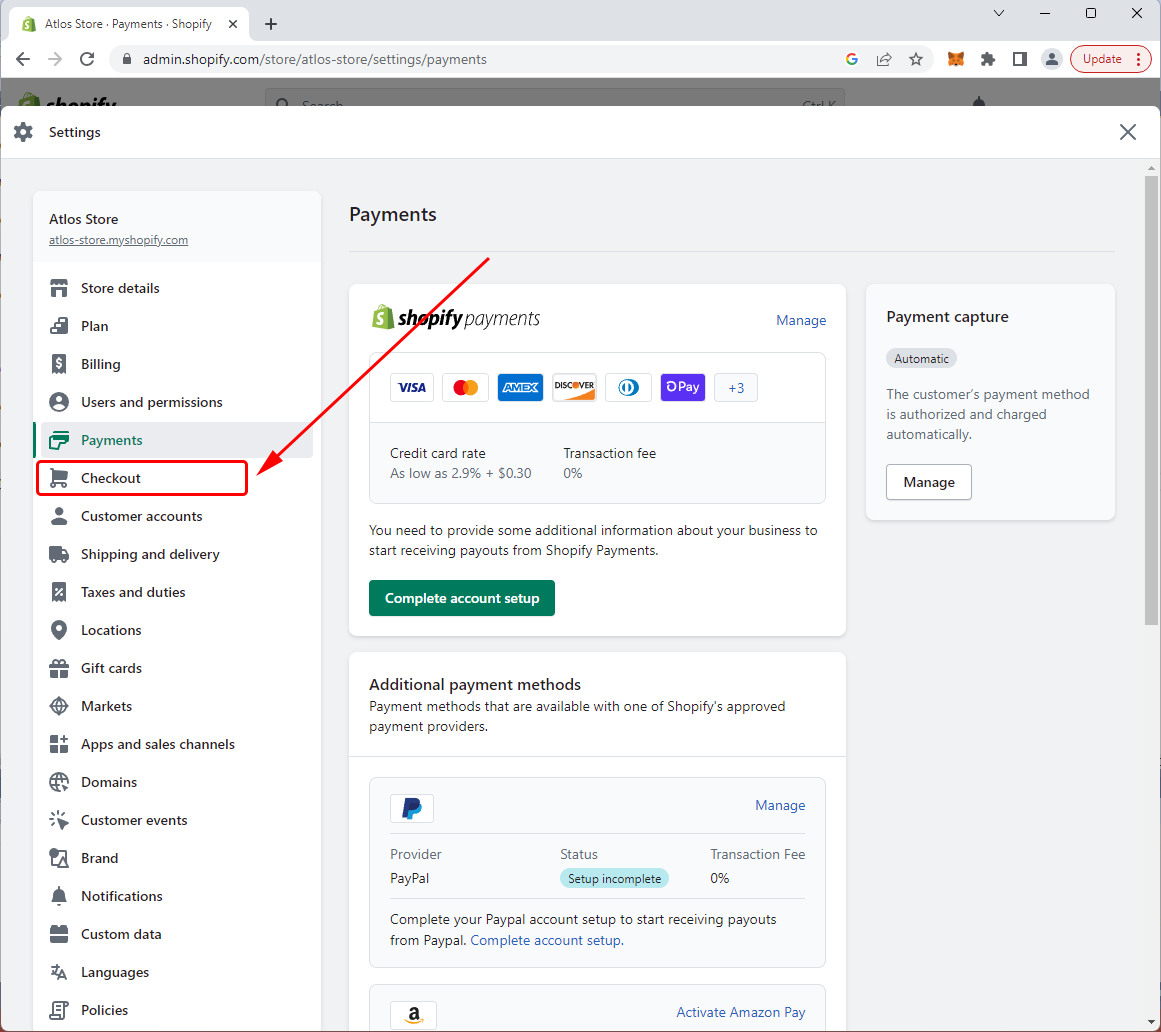The width and height of the screenshot is (1161, 1032).
Task: Click the Checkout cart icon
Action: pyautogui.click(x=58, y=478)
